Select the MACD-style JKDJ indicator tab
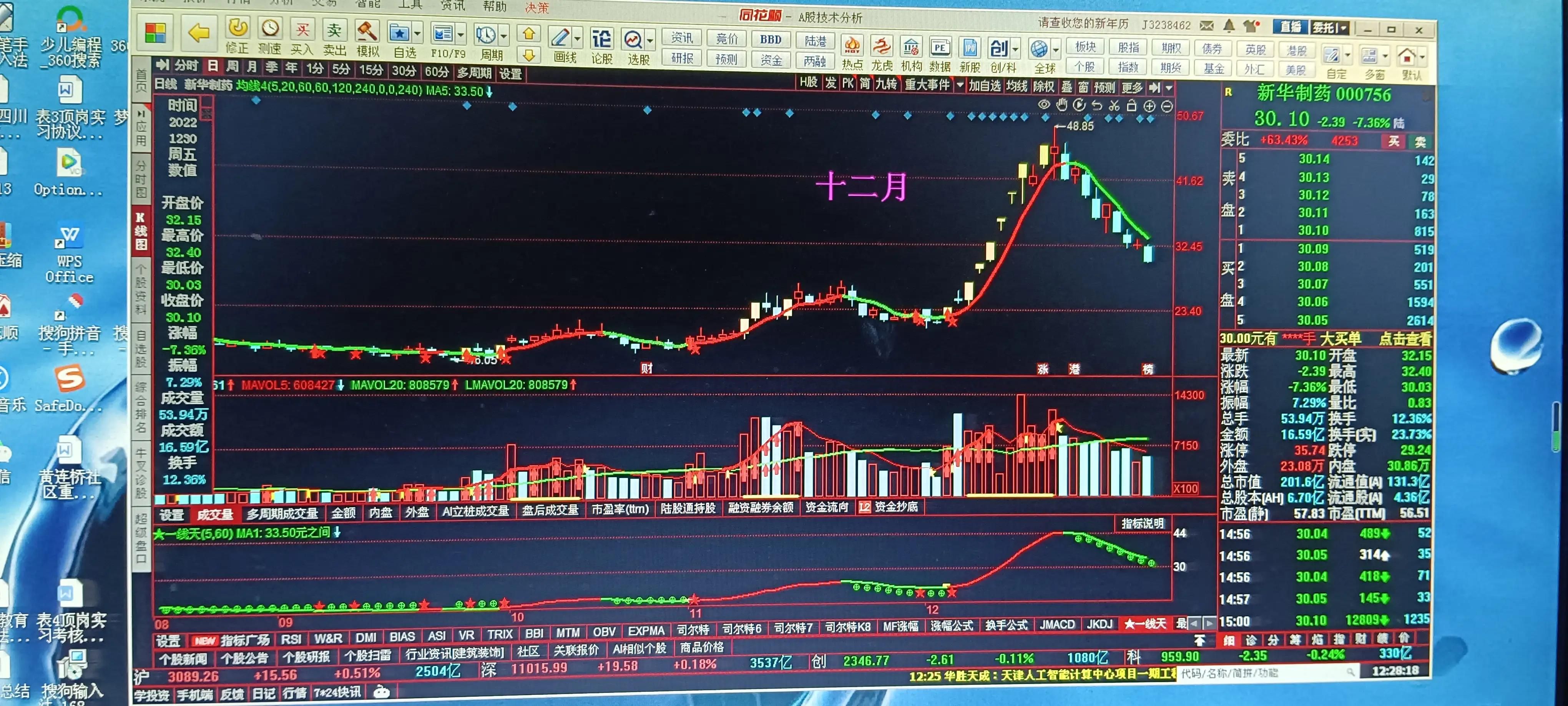 1099,624
